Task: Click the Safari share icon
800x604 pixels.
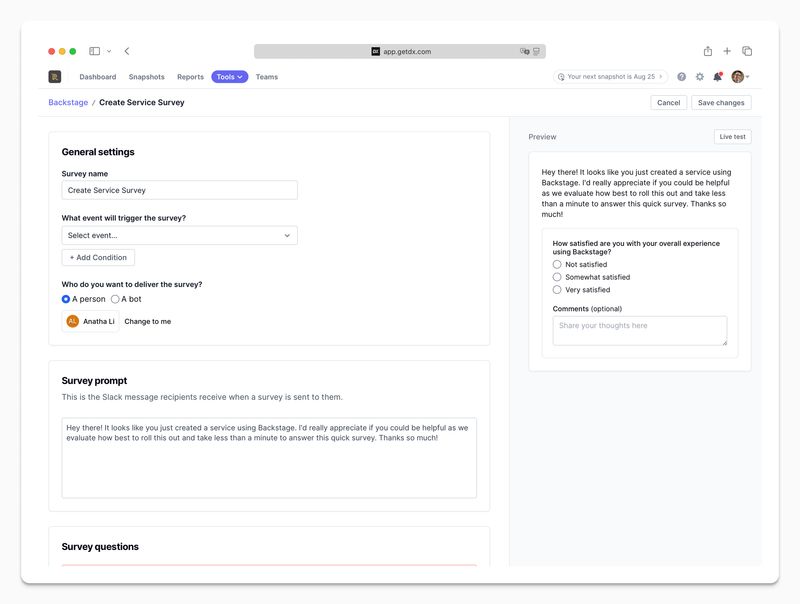Action: (x=708, y=51)
